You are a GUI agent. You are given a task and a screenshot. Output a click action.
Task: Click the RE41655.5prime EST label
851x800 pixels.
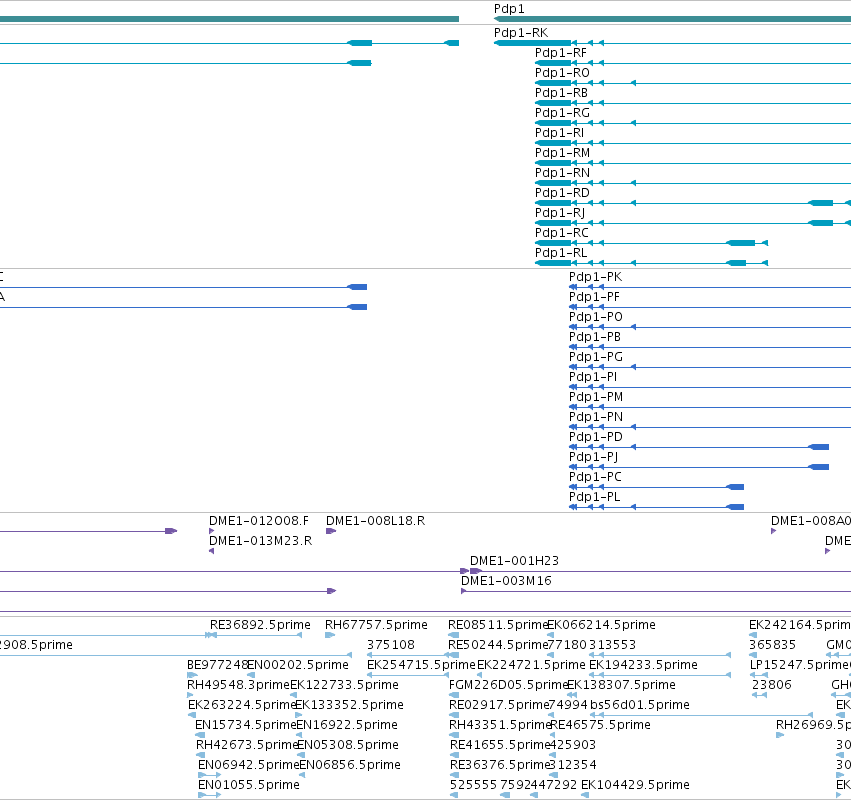[x=500, y=745]
